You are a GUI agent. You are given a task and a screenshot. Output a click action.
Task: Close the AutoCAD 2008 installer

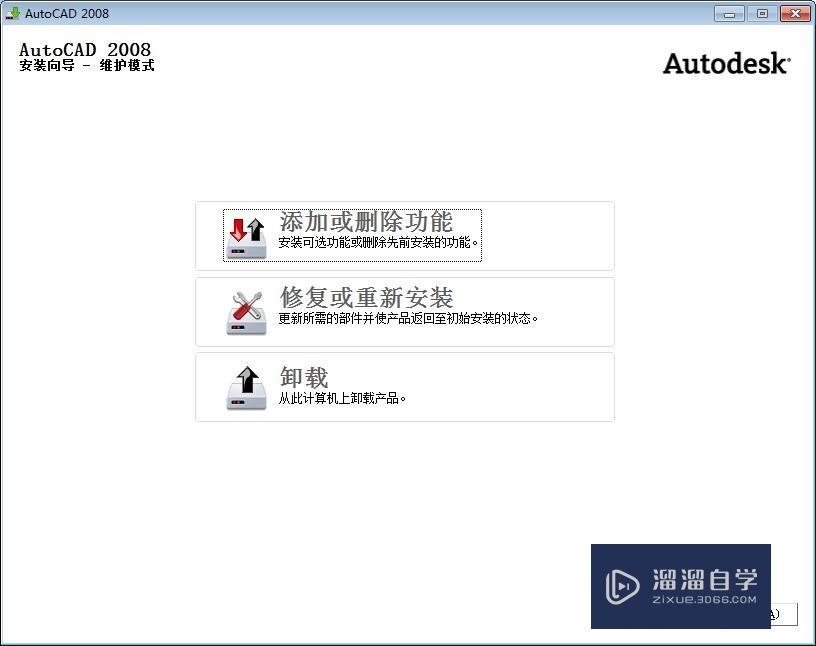pos(795,14)
